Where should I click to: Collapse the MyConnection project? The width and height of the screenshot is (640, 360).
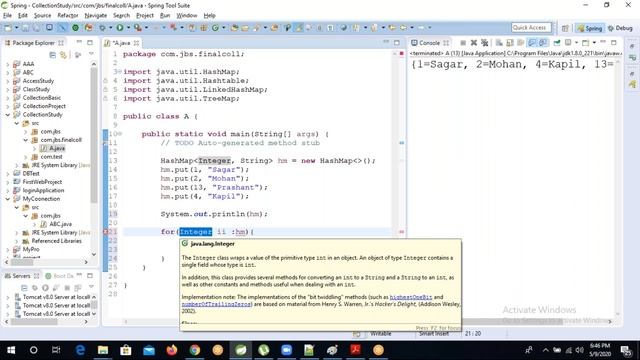[x=7, y=199]
